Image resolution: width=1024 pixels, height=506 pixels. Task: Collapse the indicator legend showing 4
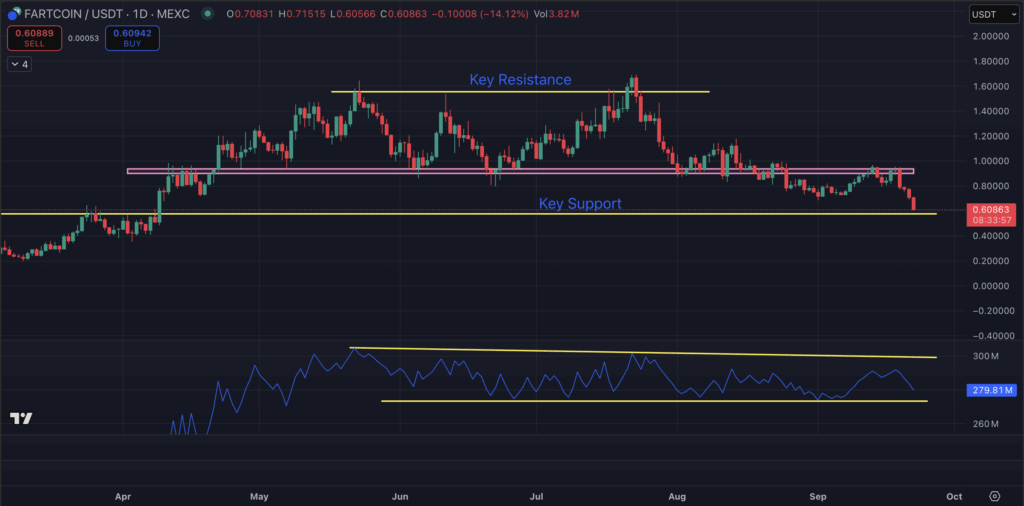20,64
